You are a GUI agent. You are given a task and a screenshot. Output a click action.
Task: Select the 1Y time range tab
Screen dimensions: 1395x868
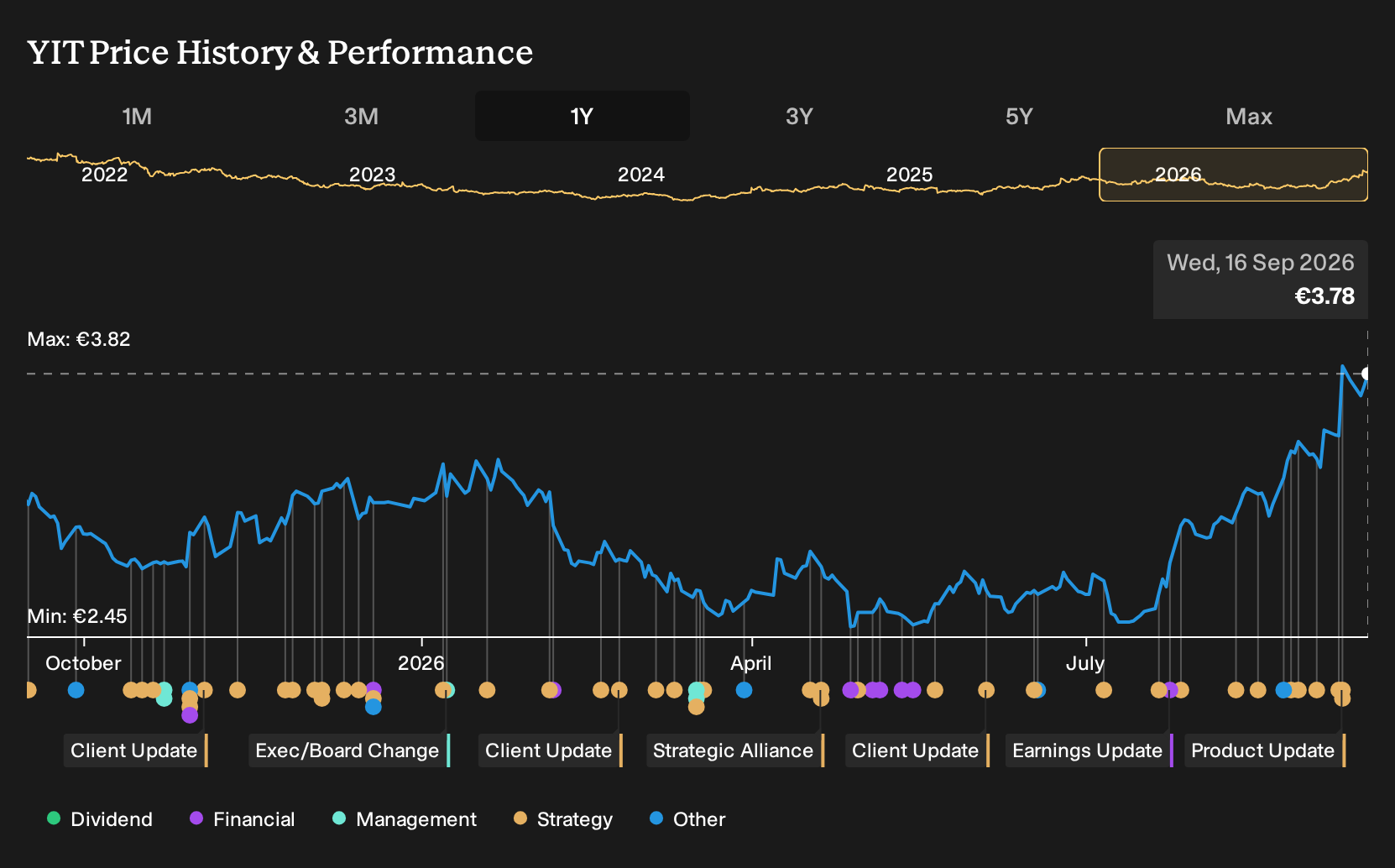coord(583,116)
